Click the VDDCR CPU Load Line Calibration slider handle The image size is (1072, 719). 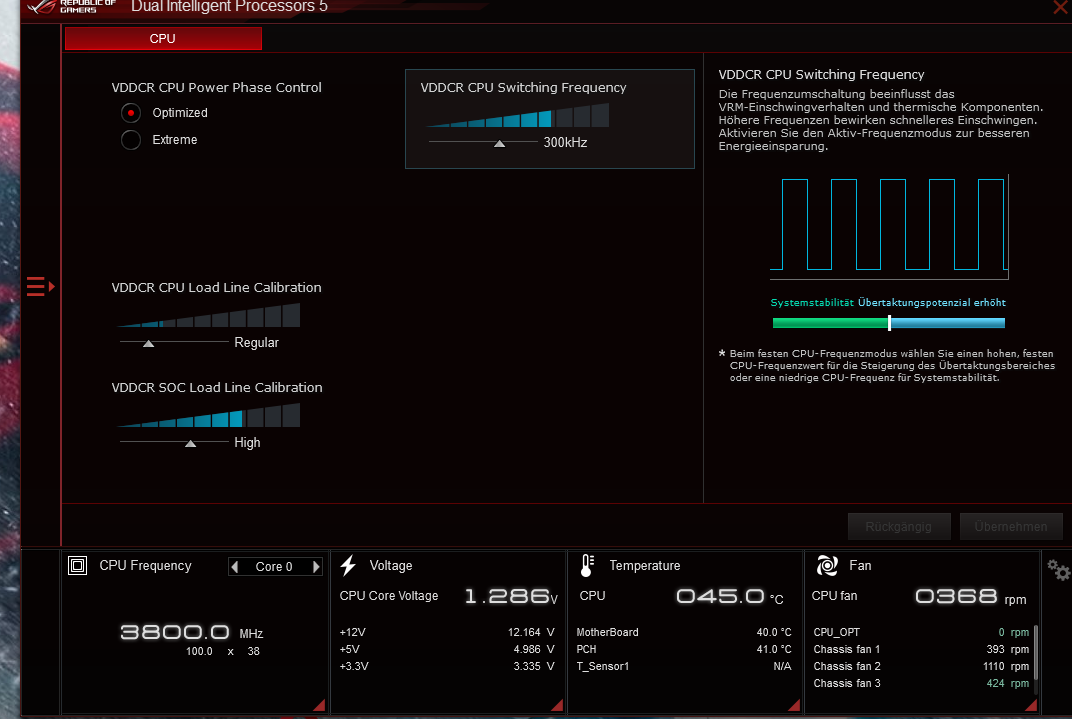(148, 343)
